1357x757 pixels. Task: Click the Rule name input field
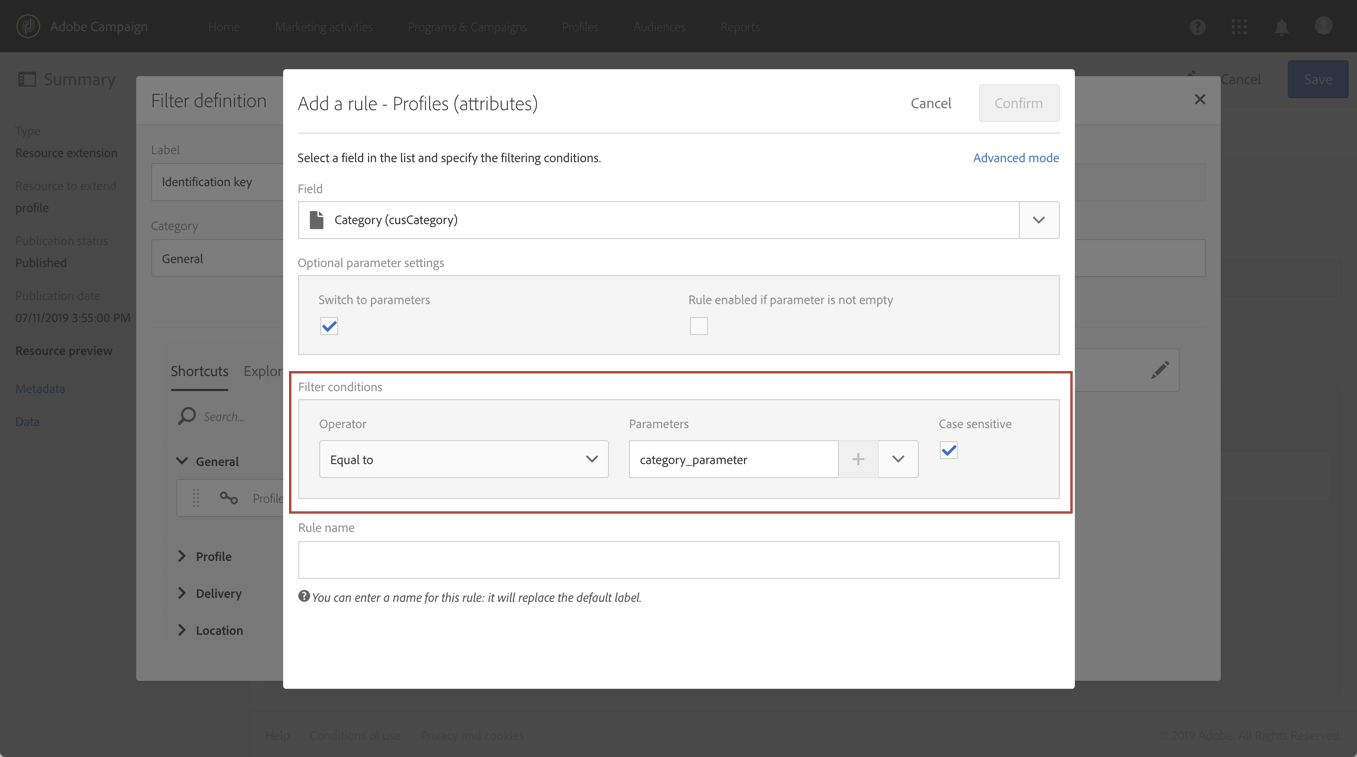click(678, 560)
